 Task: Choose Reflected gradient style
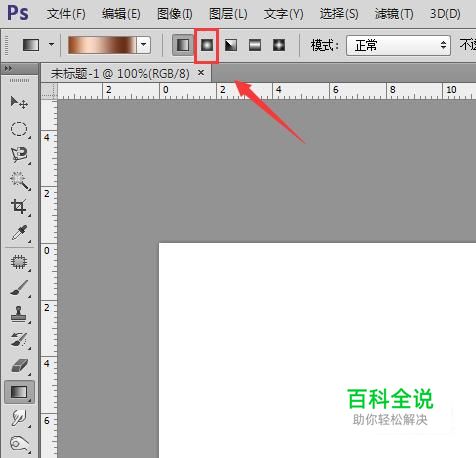(x=255, y=45)
